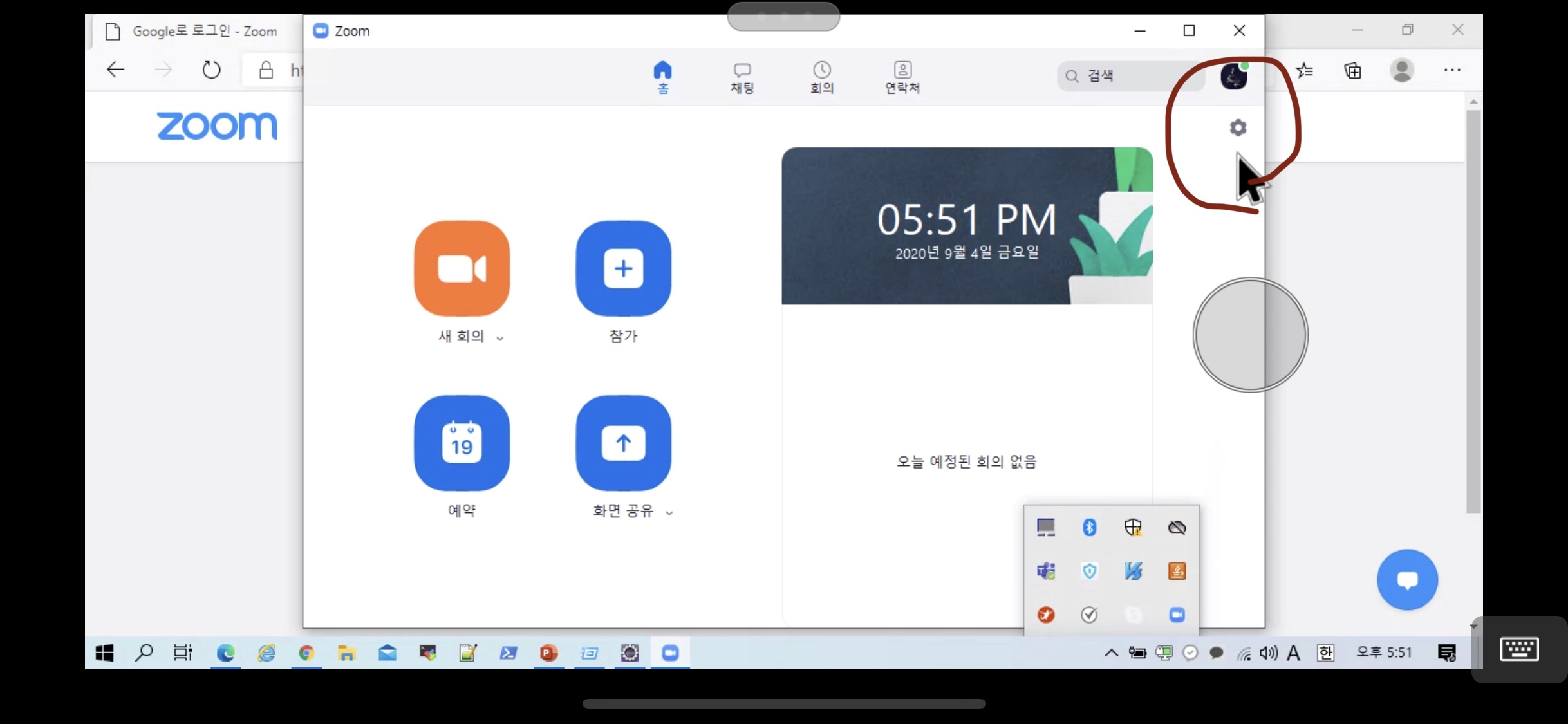Open Microsoft Edge from the taskbar
The image size is (1568, 724).
[225, 653]
